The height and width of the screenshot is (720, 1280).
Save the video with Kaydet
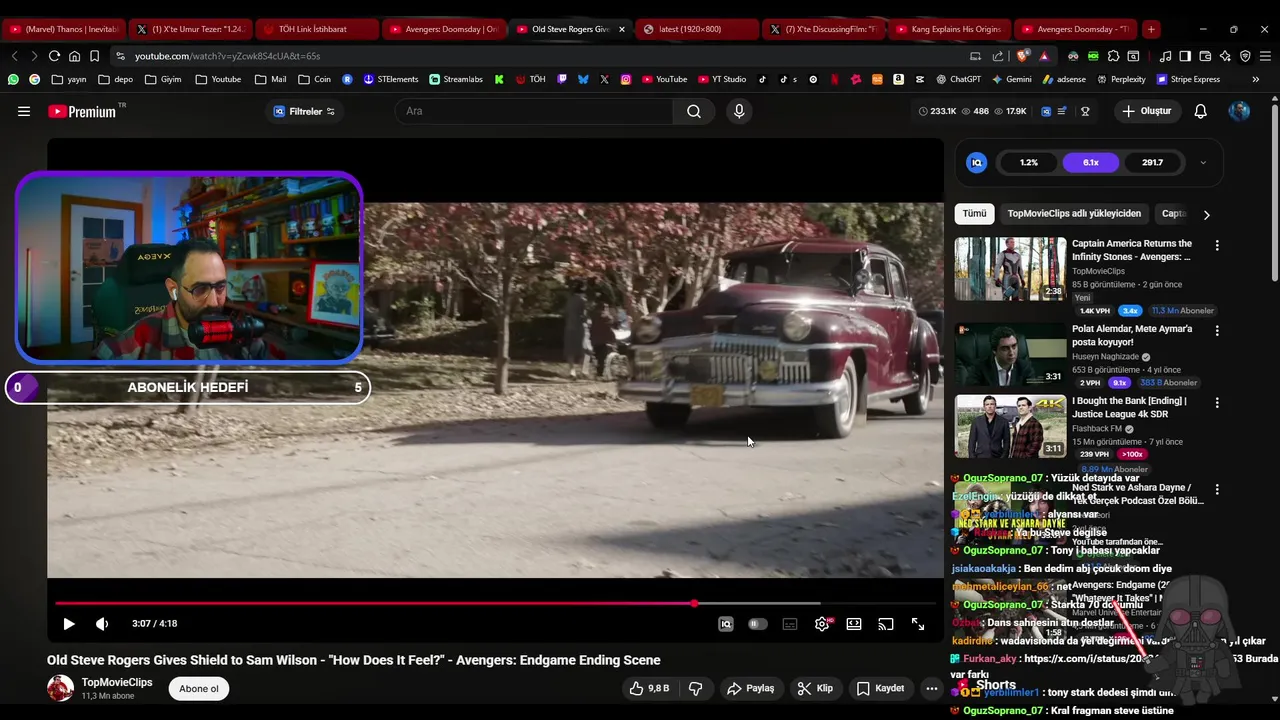(880, 688)
